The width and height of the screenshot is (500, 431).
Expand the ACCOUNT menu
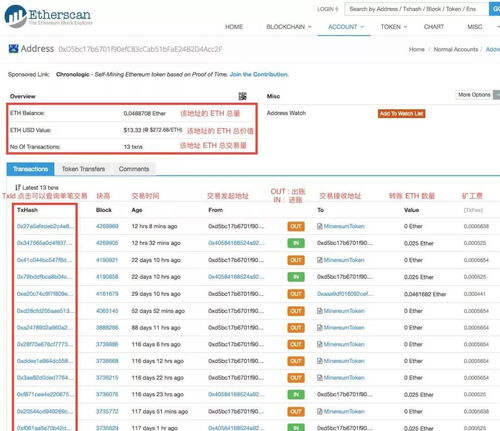pyautogui.click(x=346, y=27)
